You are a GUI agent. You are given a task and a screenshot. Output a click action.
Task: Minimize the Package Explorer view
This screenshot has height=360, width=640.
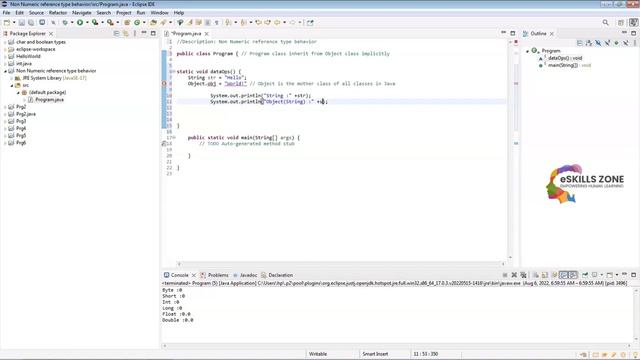tap(144, 33)
